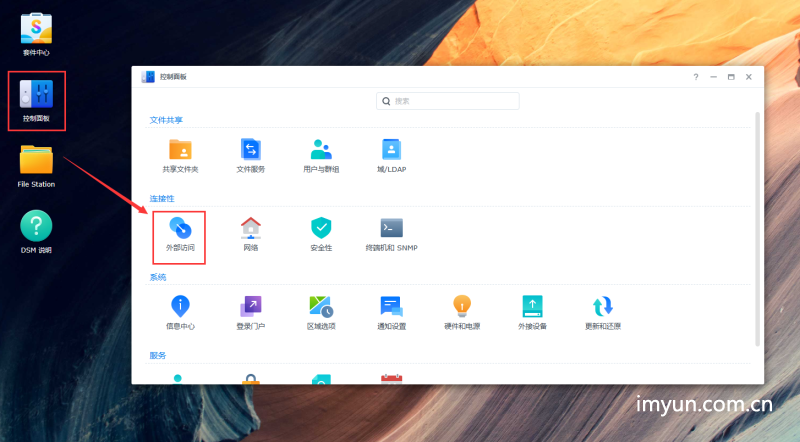Screen dimensions: 800x442
Task: Click the Control Panel vertical scrollbar
Action: 758,229
